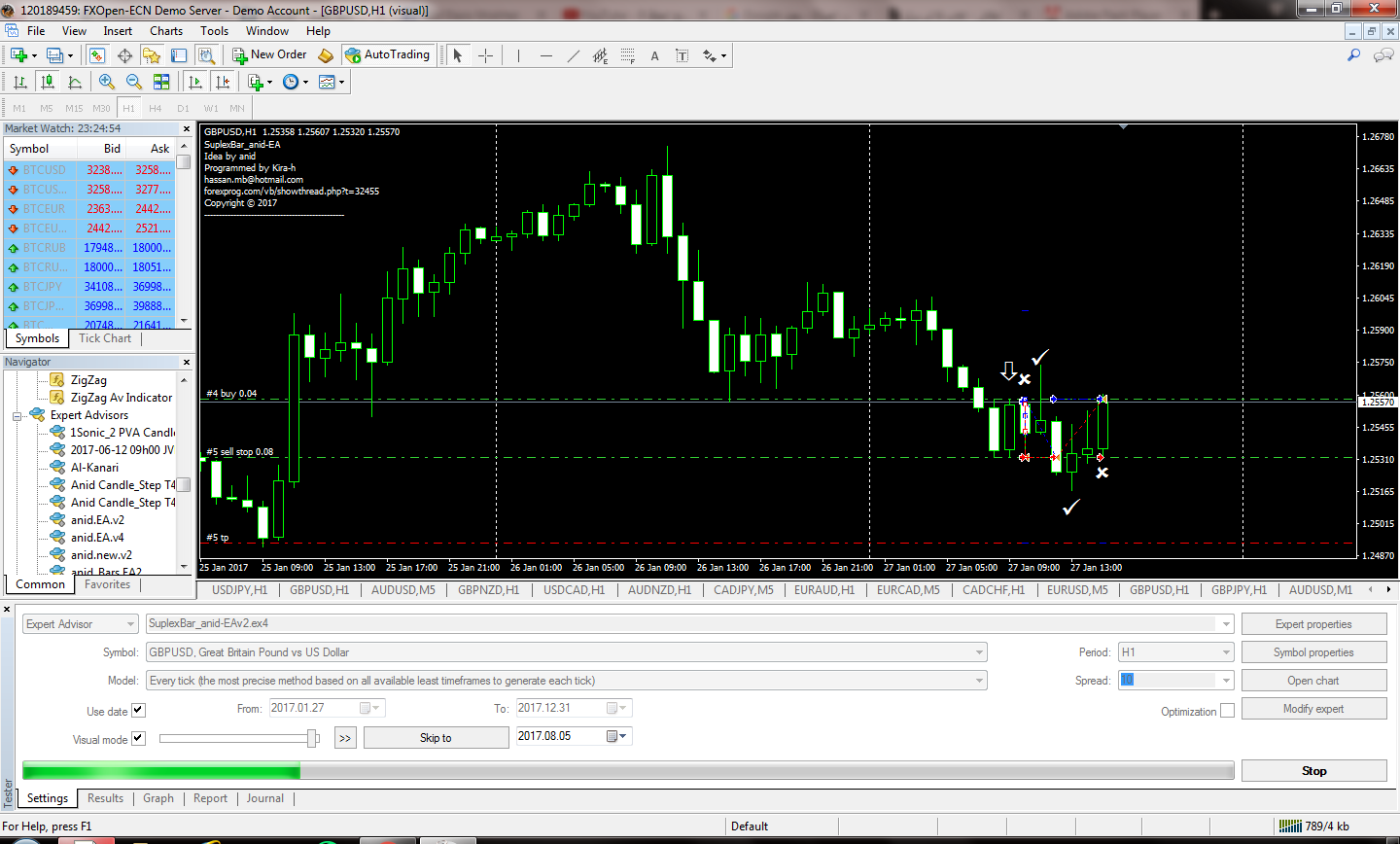The image size is (1400, 844).
Task: Open the Period H1 dropdown
Action: 1226,652
